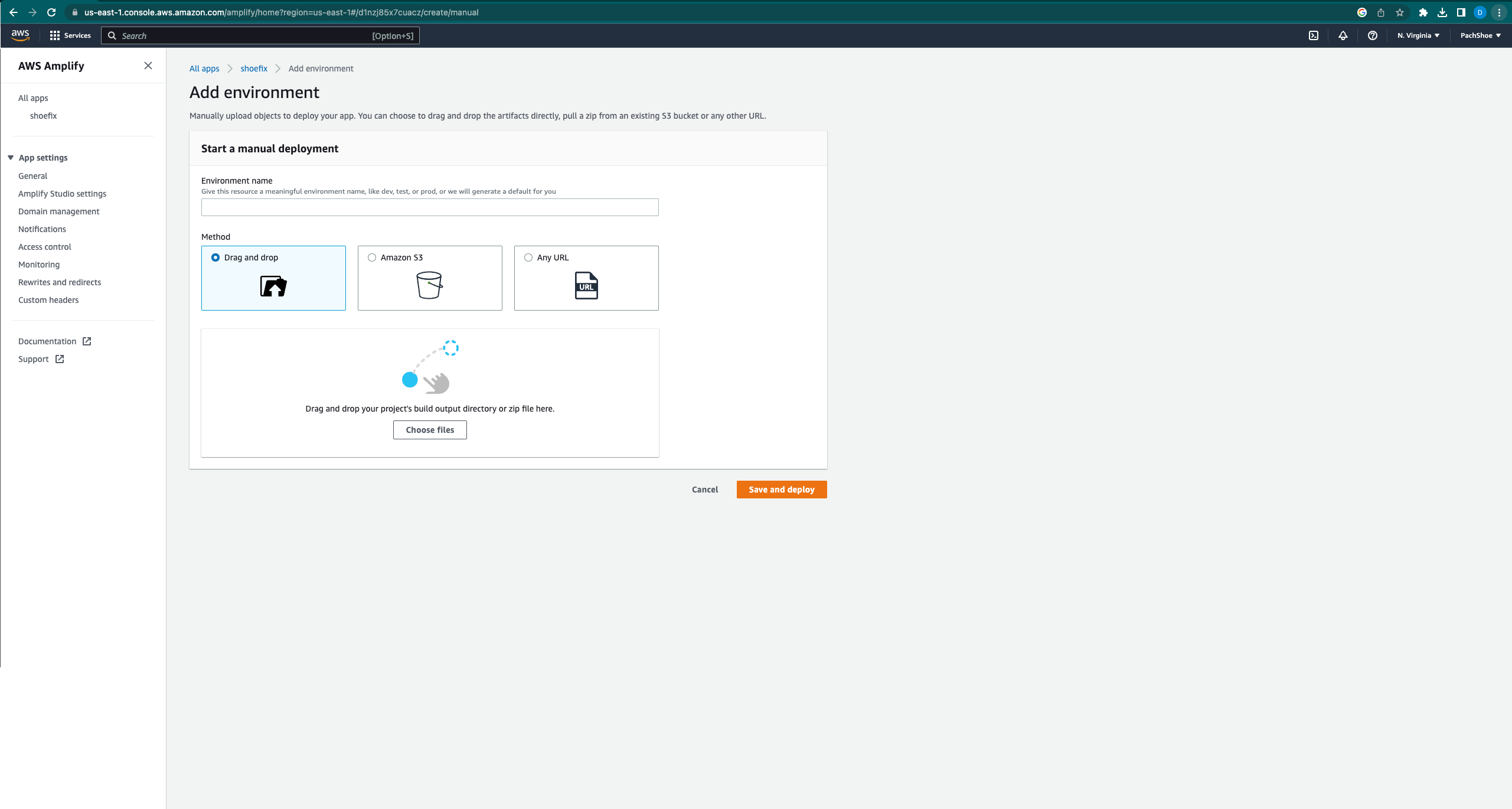This screenshot has height=809, width=1512.
Task: Click the Save and deploy button
Action: pyautogui.click(x=781, y=490)
